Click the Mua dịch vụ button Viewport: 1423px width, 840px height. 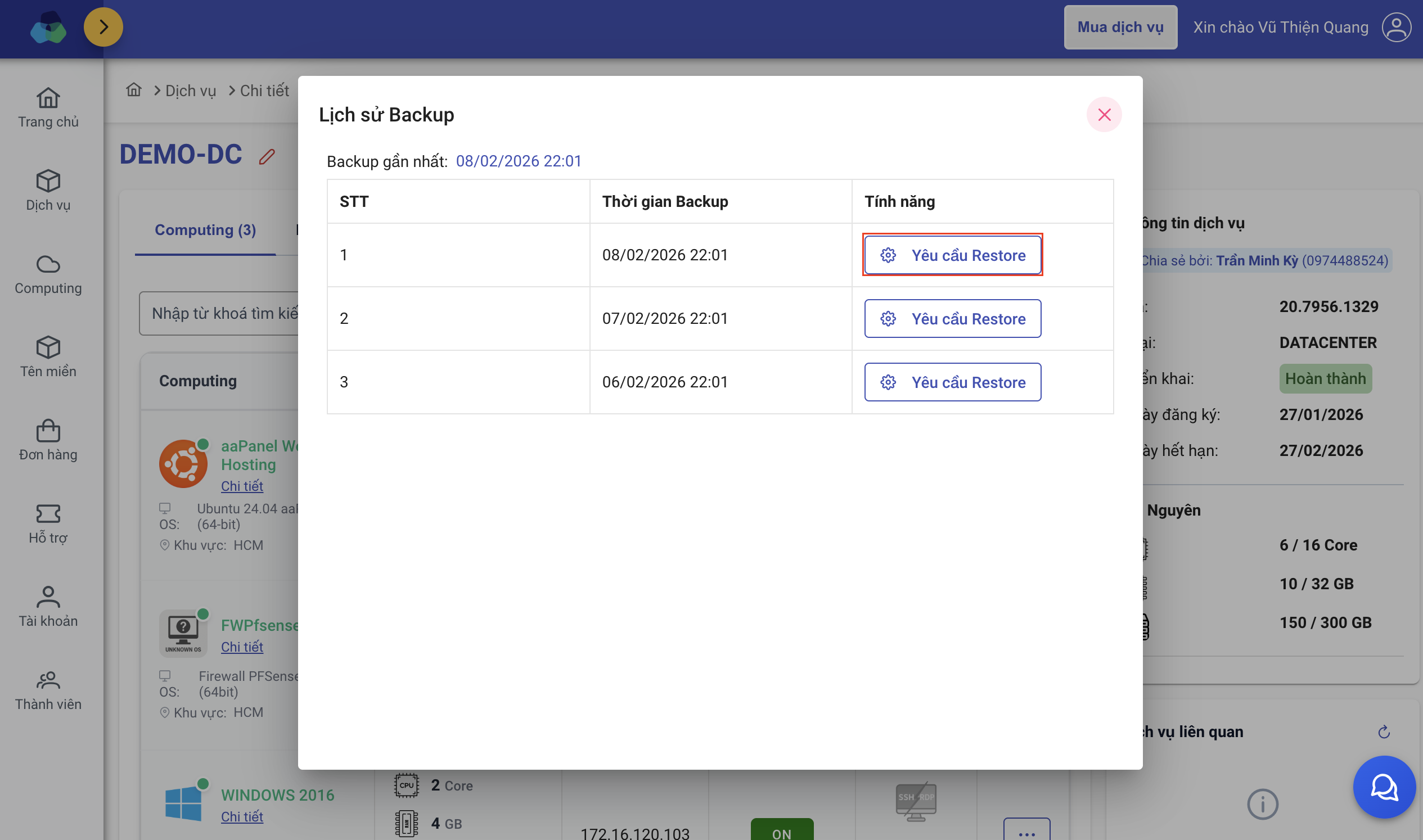1119,27
